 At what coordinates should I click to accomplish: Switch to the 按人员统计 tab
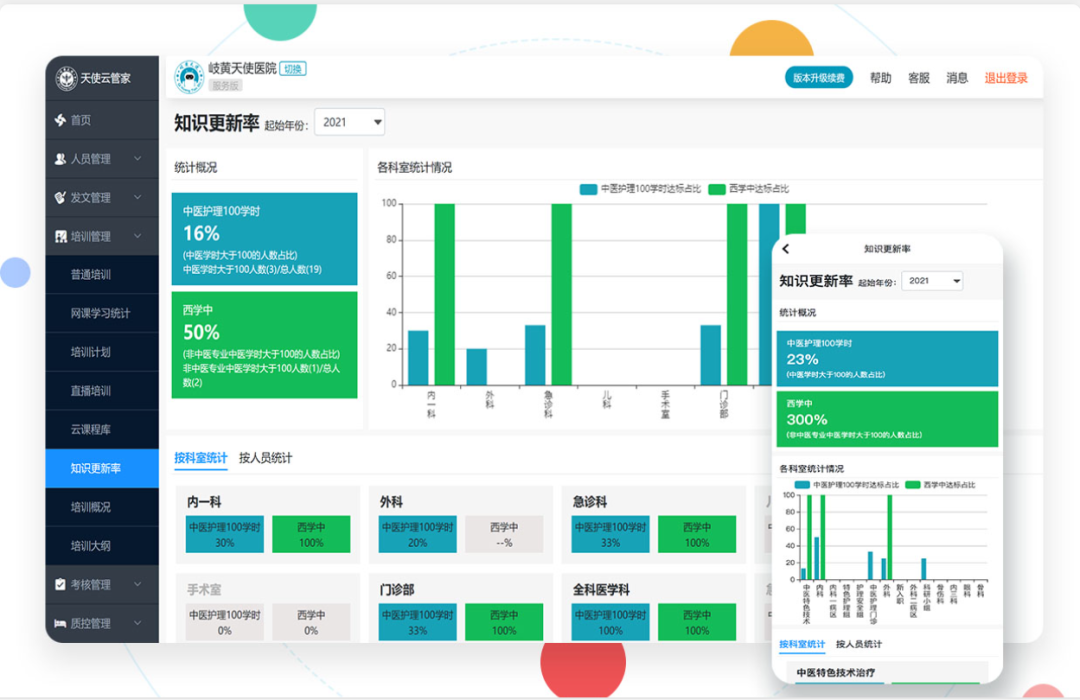point(264,458)
